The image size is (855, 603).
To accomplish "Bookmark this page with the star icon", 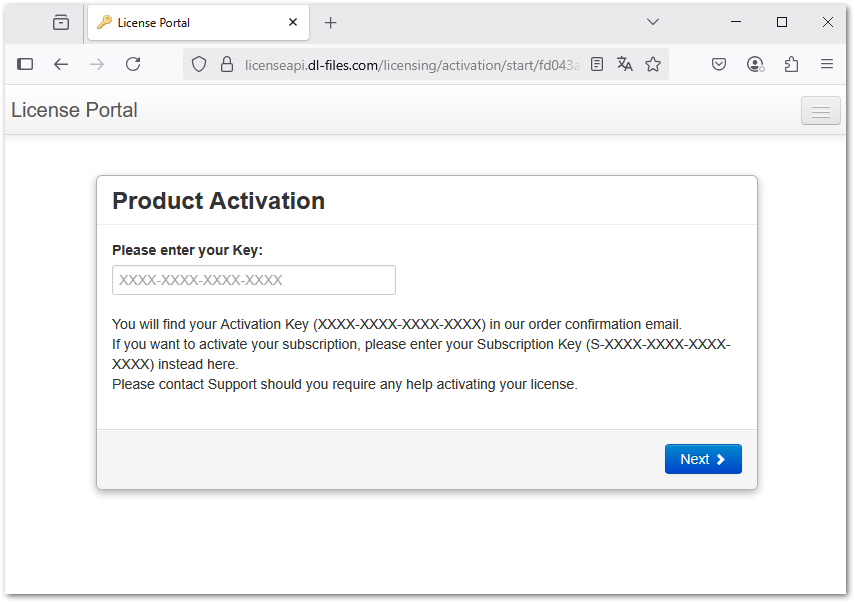I will pyautogui.click(x=653, y=64).
